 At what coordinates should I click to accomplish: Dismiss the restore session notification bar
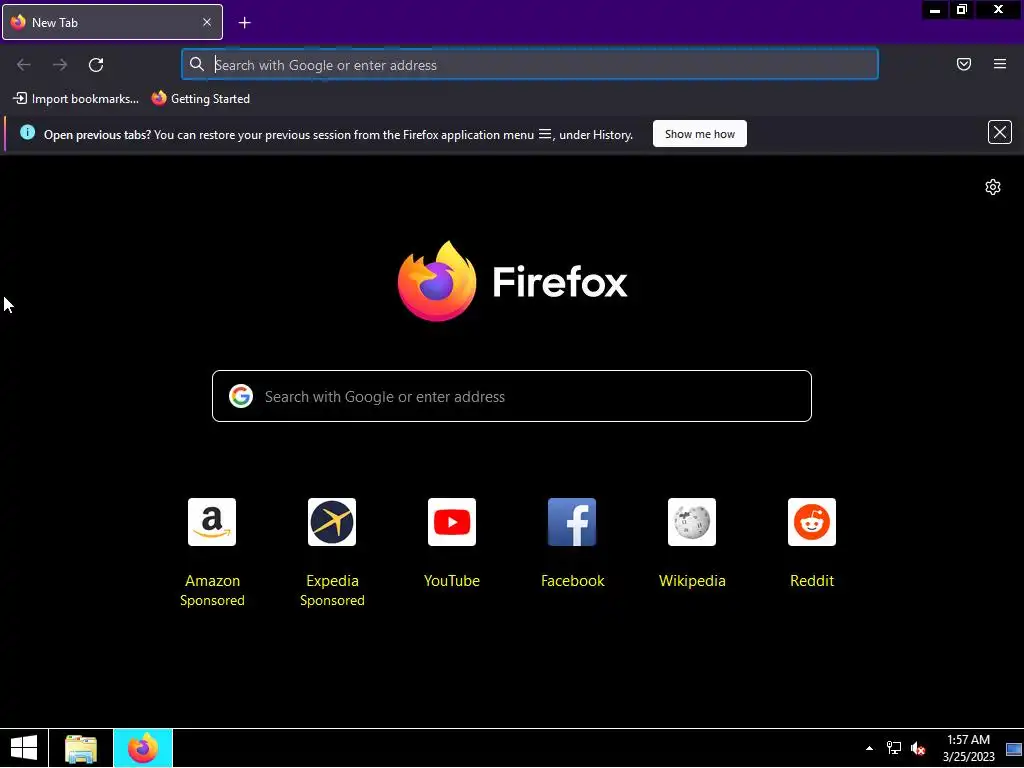999,133
